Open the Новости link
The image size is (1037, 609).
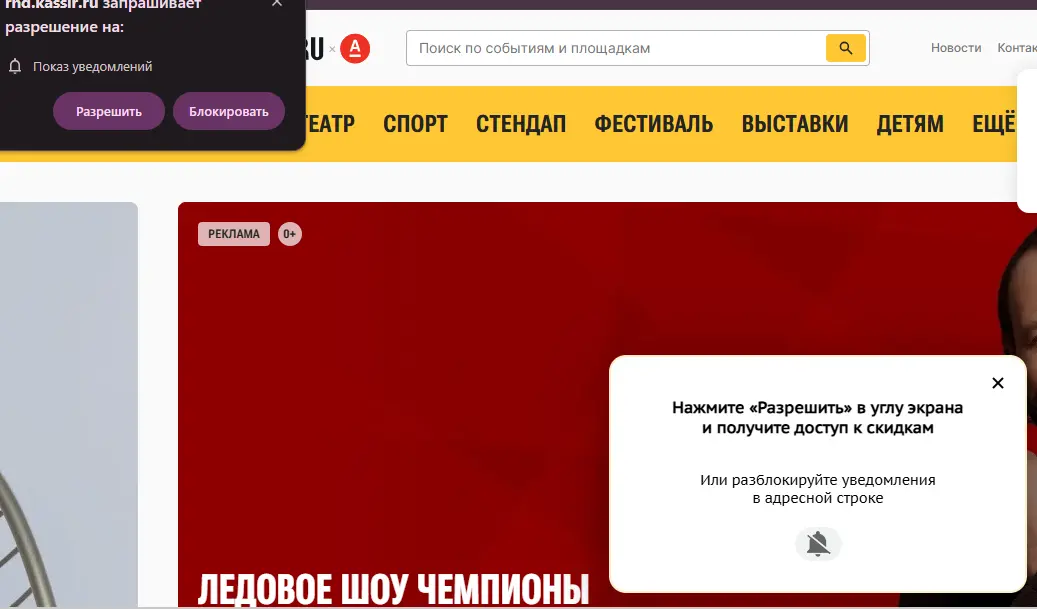pos(956,48)
